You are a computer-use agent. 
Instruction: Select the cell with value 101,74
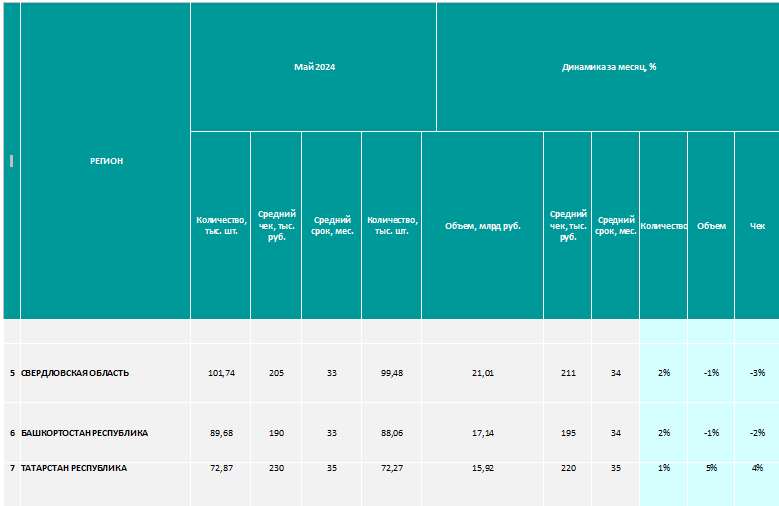tap(221, 373)
